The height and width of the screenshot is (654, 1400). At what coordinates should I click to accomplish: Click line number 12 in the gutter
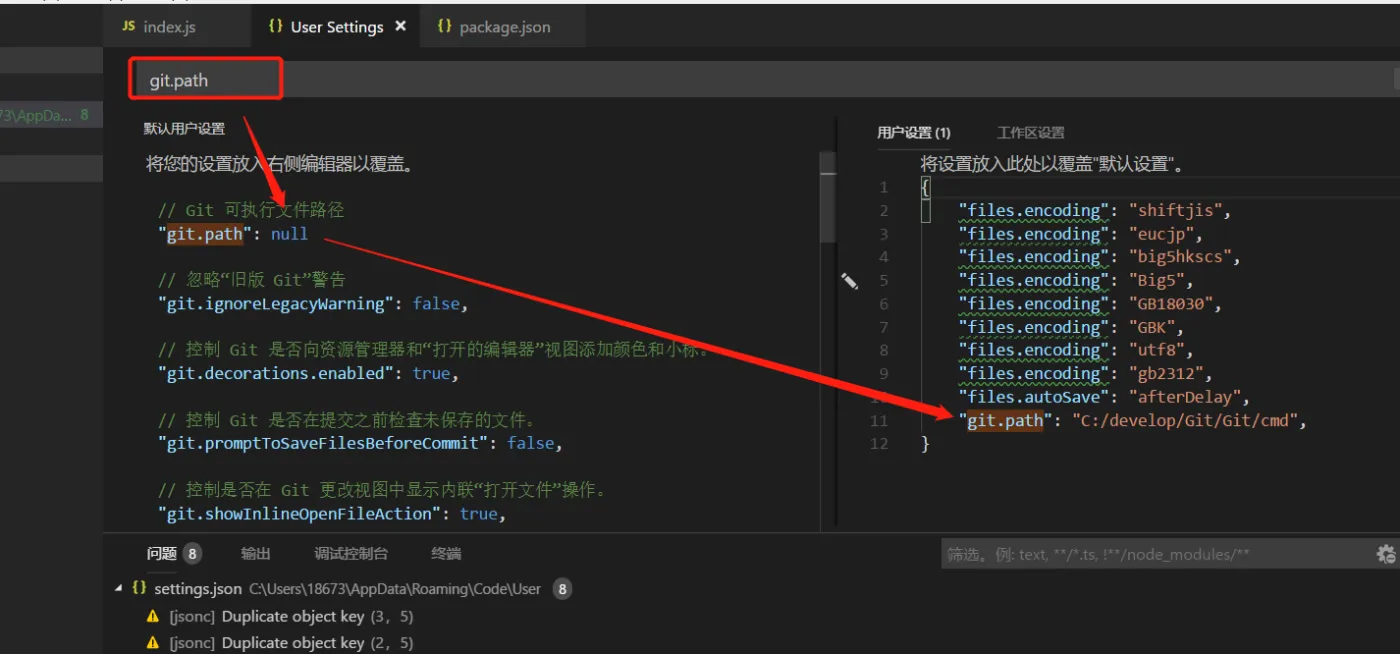coord(878,443)
